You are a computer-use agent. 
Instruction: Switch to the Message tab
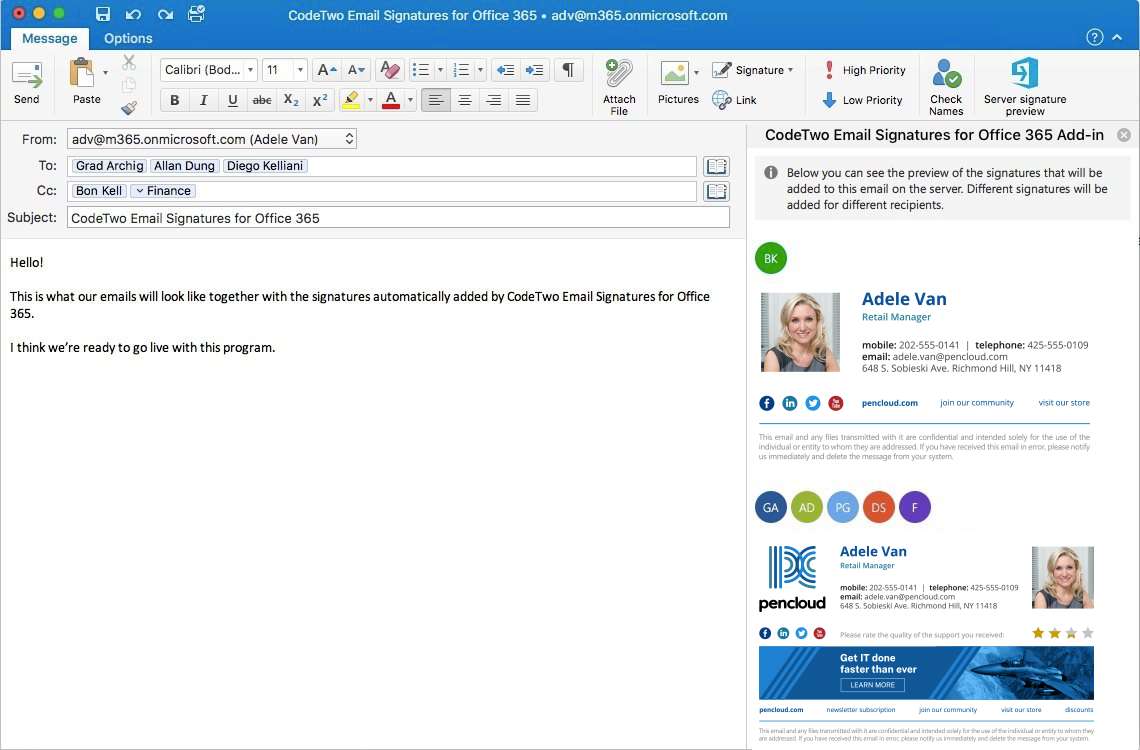coord(49,39)
